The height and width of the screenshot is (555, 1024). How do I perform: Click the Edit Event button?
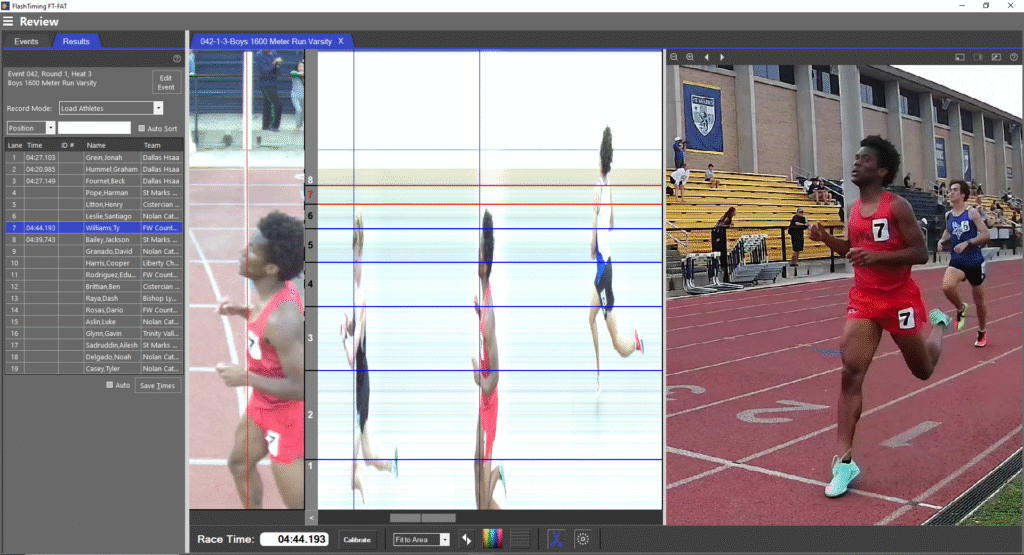166,82
